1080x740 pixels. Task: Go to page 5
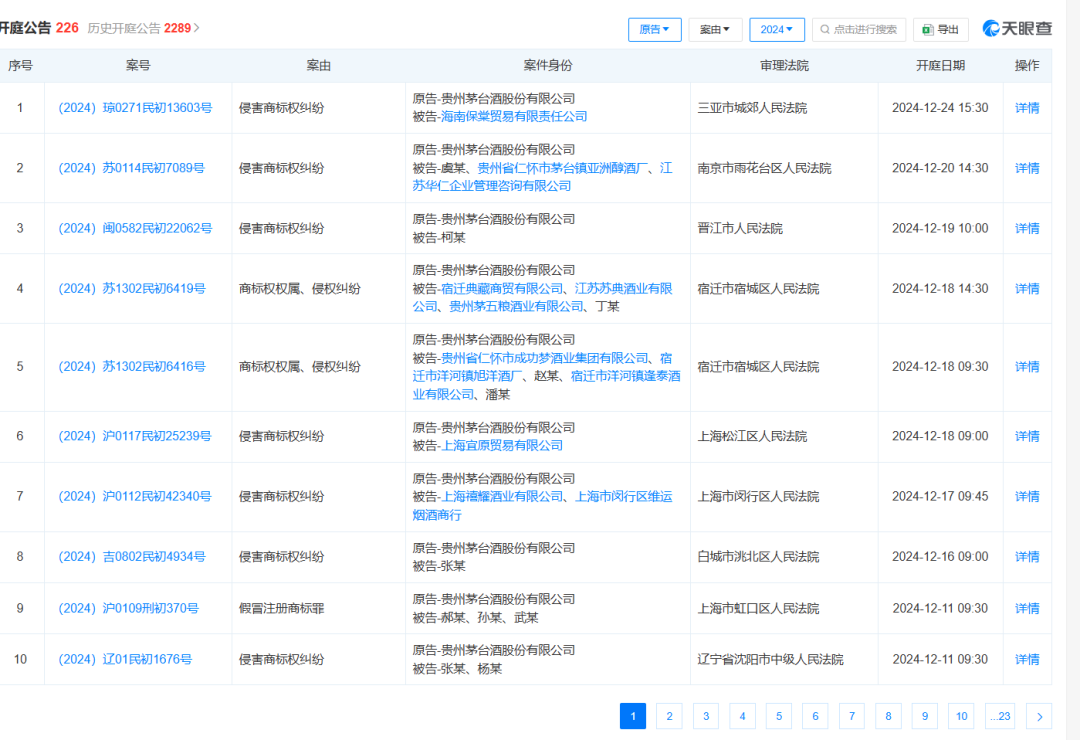(779, 716)
